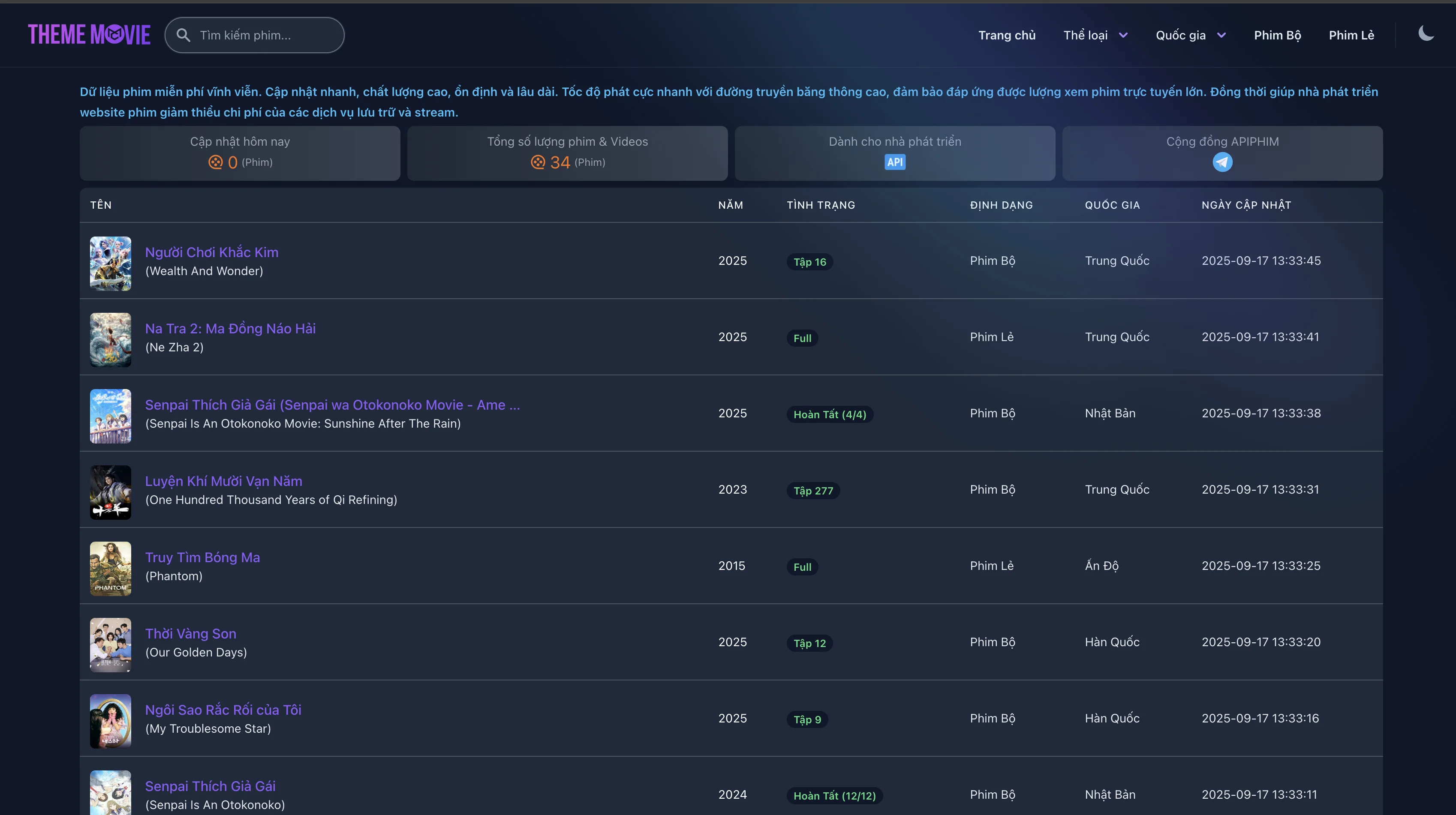
Task: Toggle dark mode using the moon switch
Action: tap(1426, 33)
